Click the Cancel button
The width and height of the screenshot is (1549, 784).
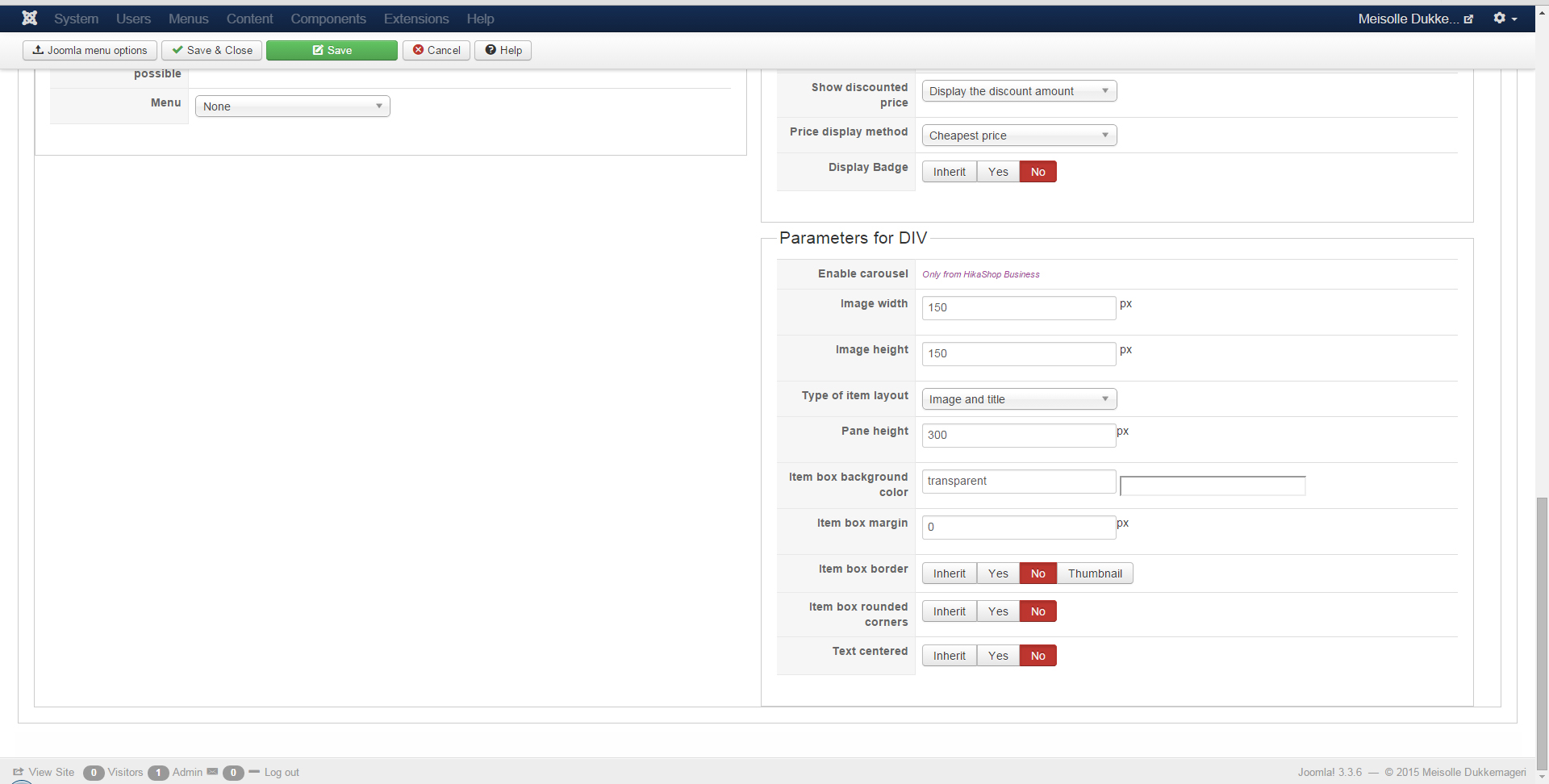436,50
